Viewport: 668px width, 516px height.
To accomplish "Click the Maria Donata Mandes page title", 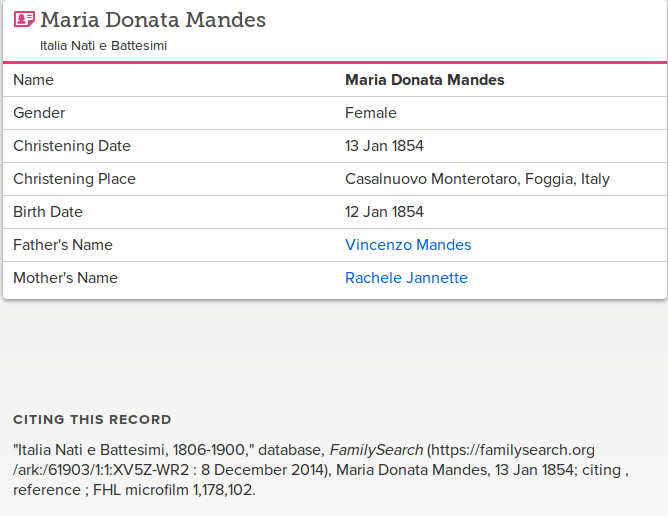I will click(153, 20).
